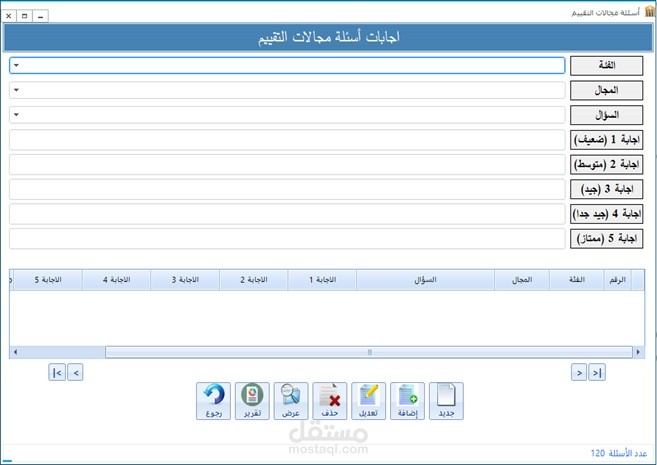Click the رجوع (Back) arrow icon
Image resolution: width=657 pixels, height=465 pixels.
tap(213, 401)
